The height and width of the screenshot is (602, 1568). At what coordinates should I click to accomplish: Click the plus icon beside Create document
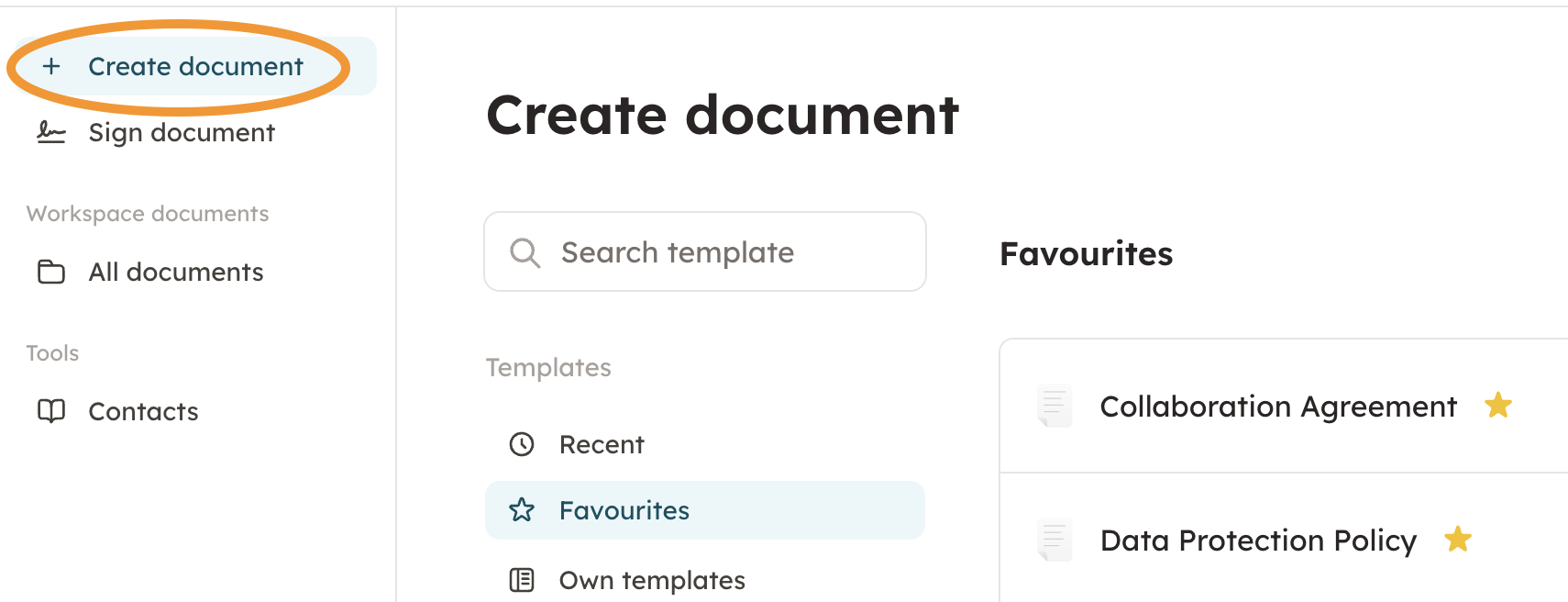click(x=51, y=66)
